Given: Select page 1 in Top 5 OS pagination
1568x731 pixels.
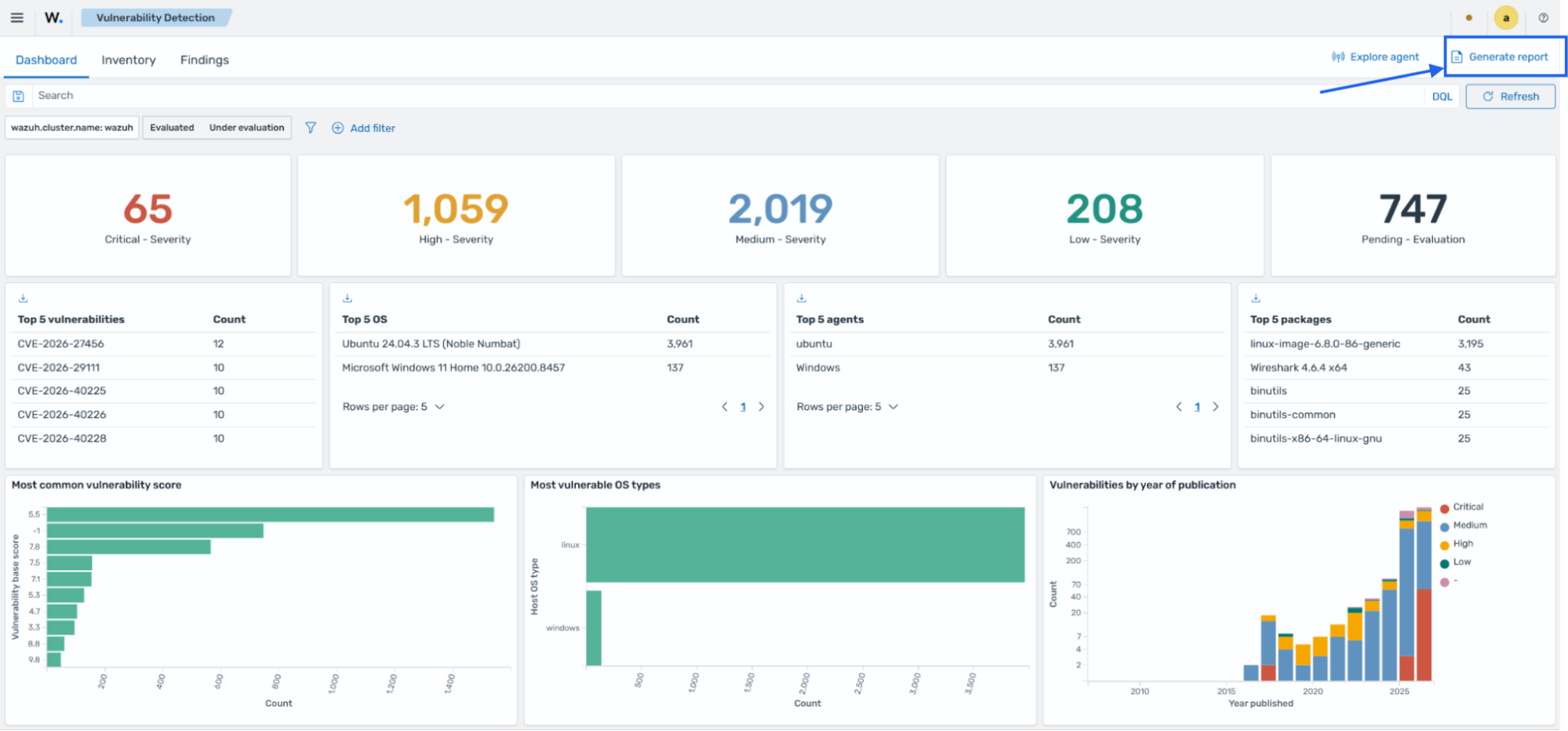Looking at the screenshot, I should pos(743,406).
